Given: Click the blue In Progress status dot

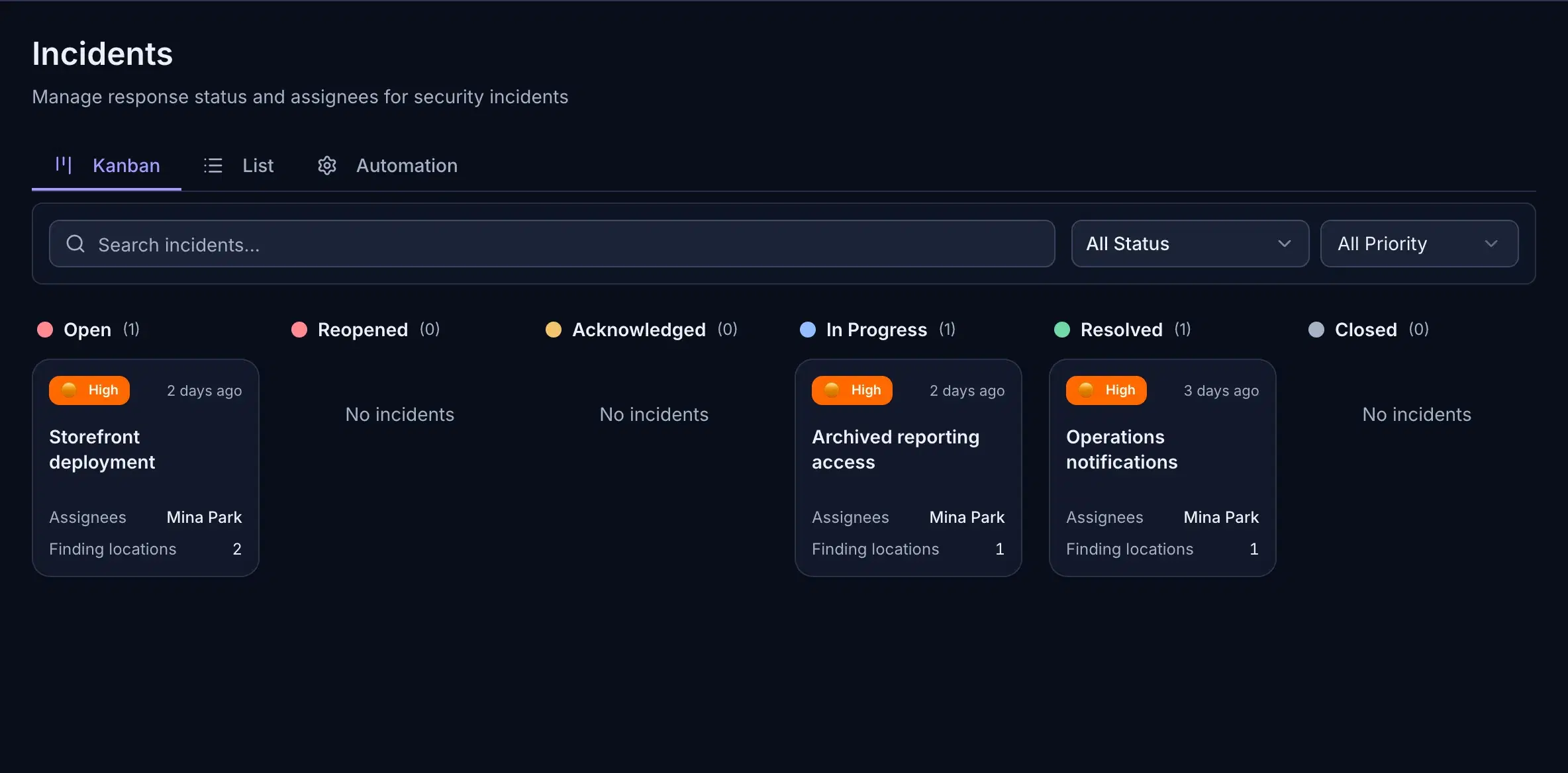Looking at the screenshot, I should pos(808,330).
